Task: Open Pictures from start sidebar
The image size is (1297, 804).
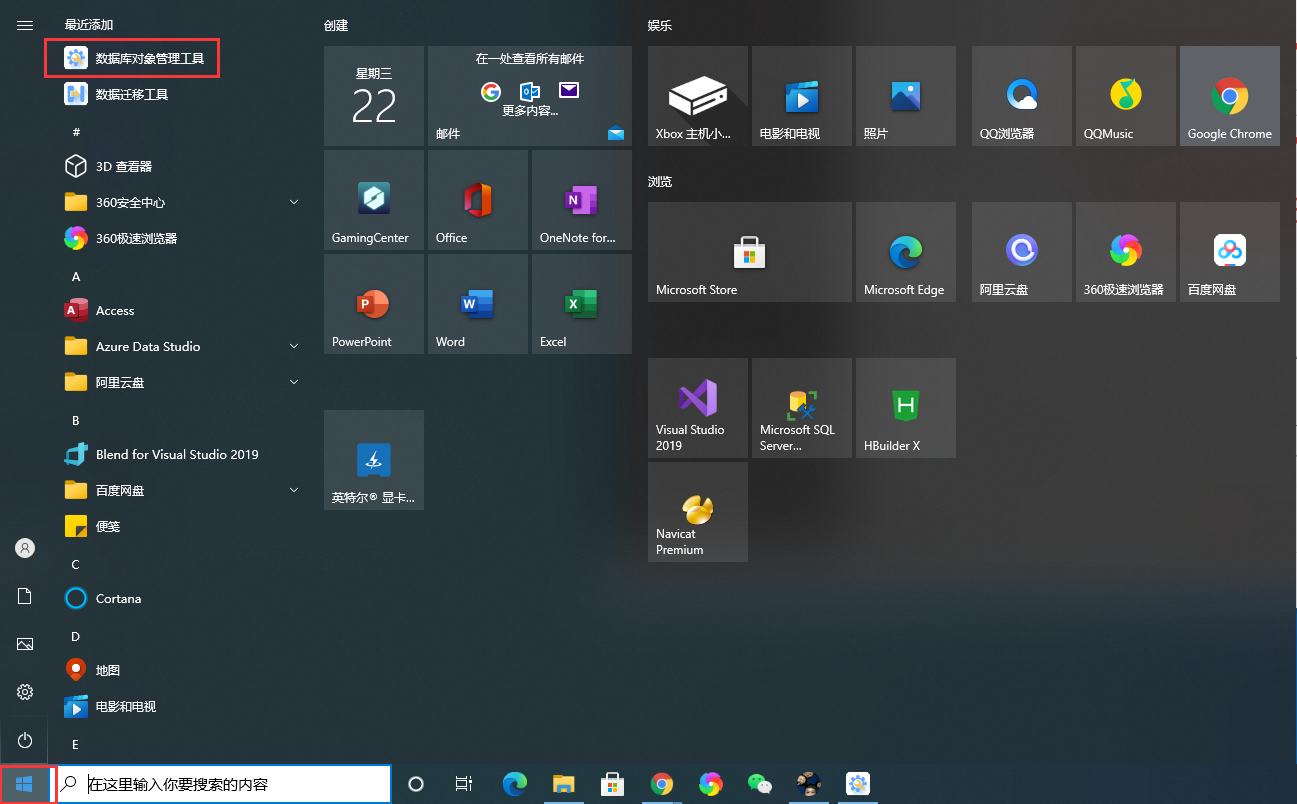Action: tap(25, 644)
